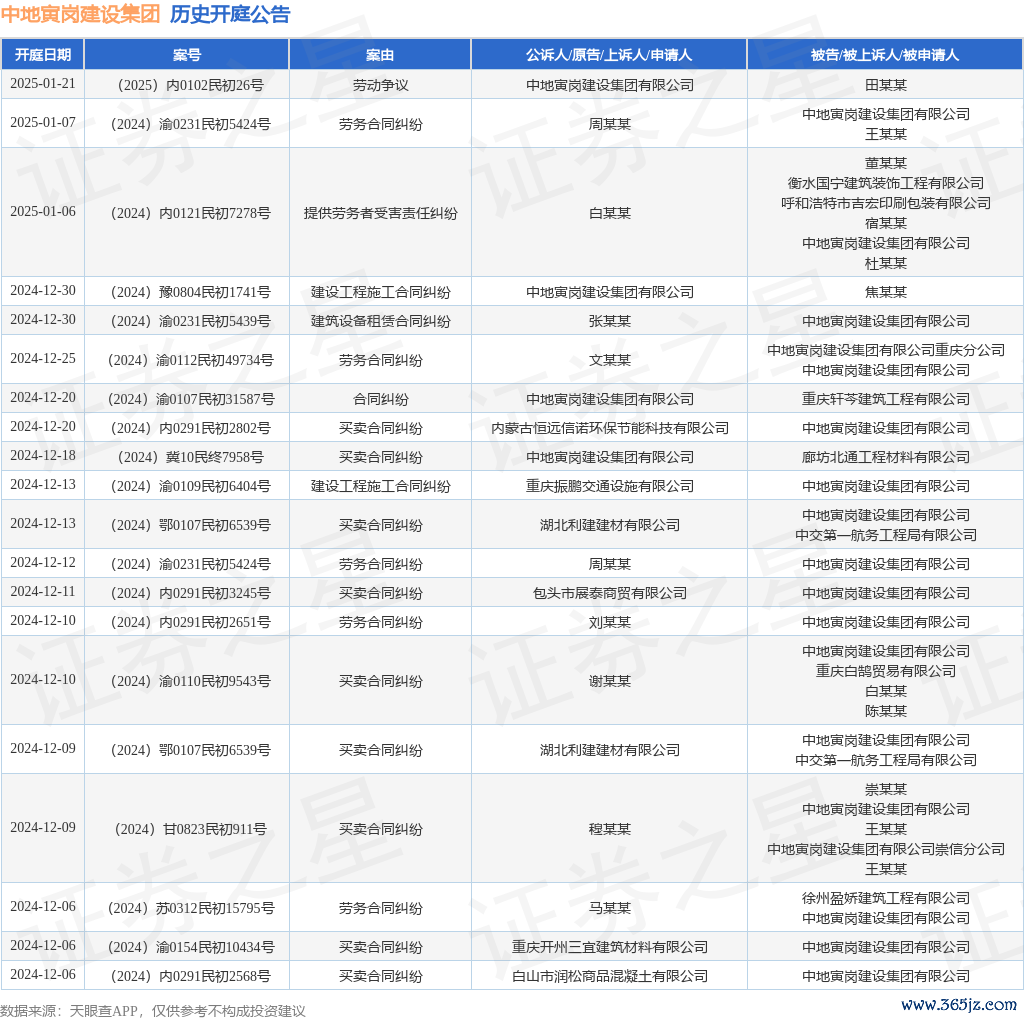This screenshot has width=1024, height=1020.
Task: Click 中地寅岗建设集团有限公司重庆分公司
Action: click(x=886, y=350)
